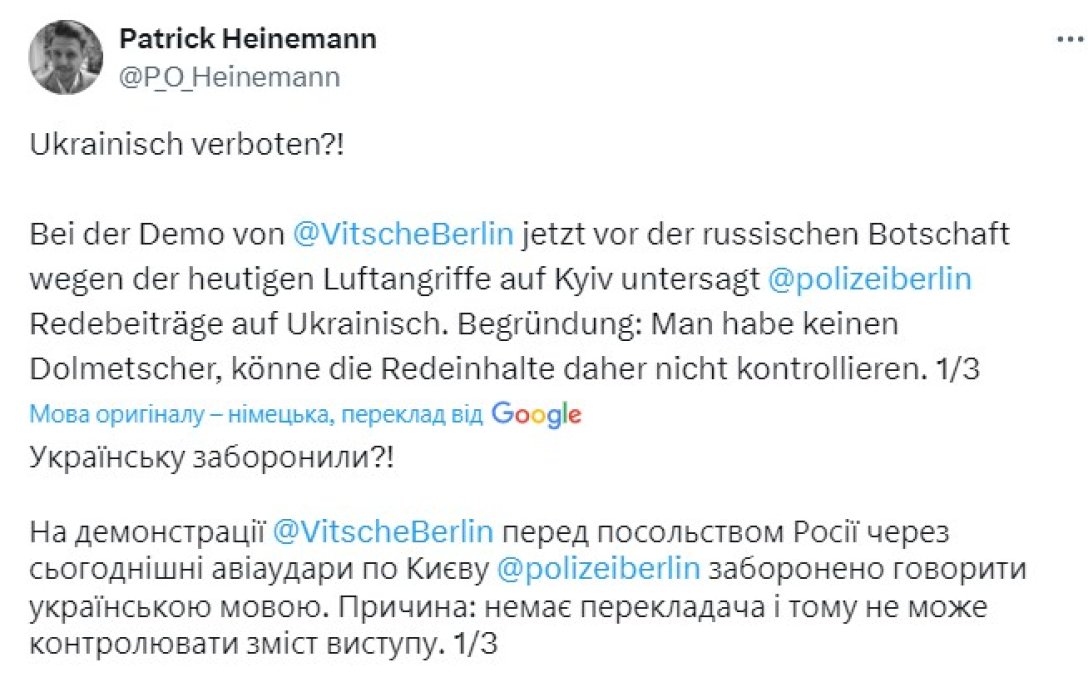This screenshot has height=677, width=1088.
Task: Click Patrick Heinemann's profile avatar
Action: point(66,58)
